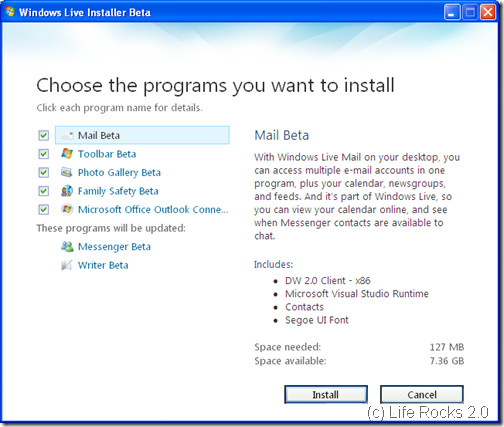The width and height of the screenshot is (504, 427).
Task: Click 'Microsoft Visual Studio Runtime' entry
Action: click(357, 294)
